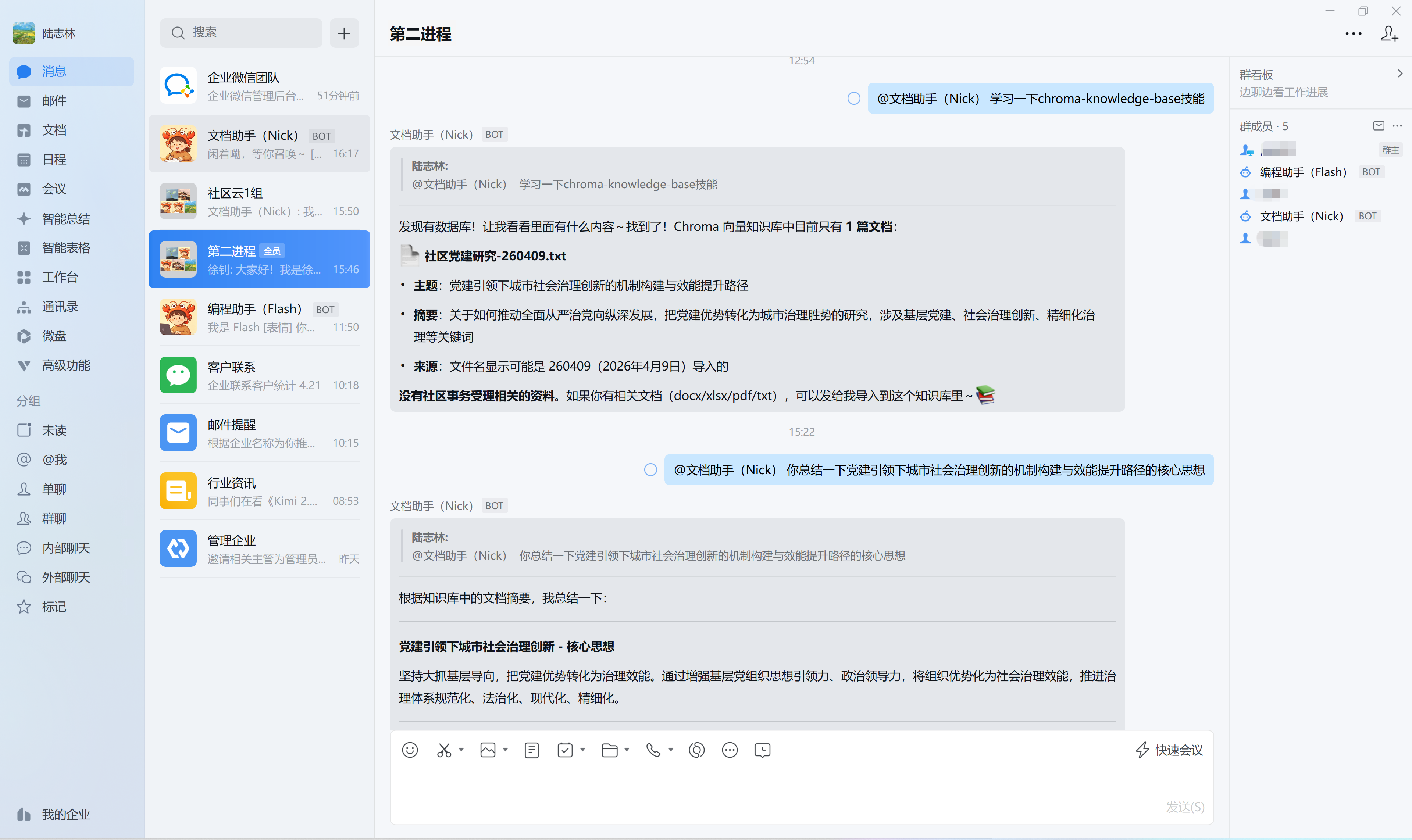Start a call with phone icon
The width and height of the screenshot is (1412, 840).
653,750
